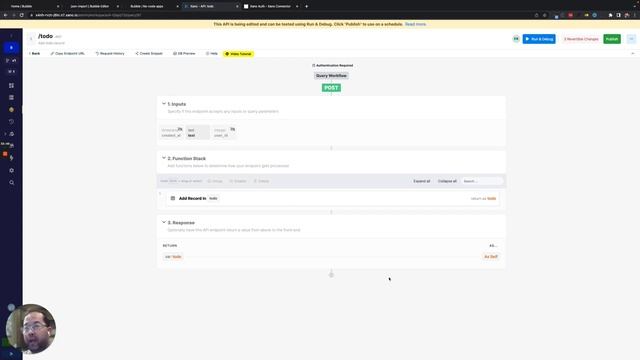This screenshot has width=640, height=360.
Task: Select the created_at timestamp input
Action: [172, 132]
